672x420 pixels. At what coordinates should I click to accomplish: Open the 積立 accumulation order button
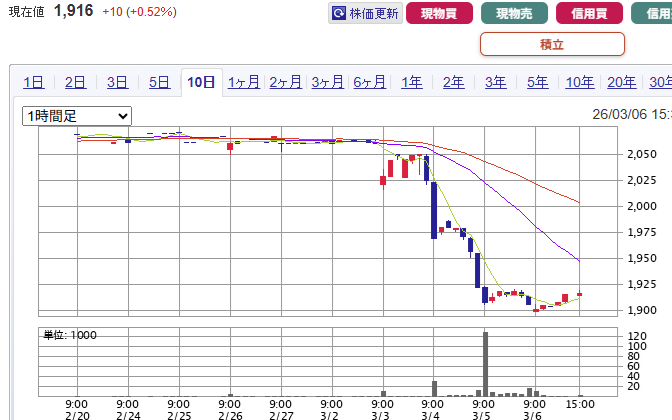tap(552, 44)
